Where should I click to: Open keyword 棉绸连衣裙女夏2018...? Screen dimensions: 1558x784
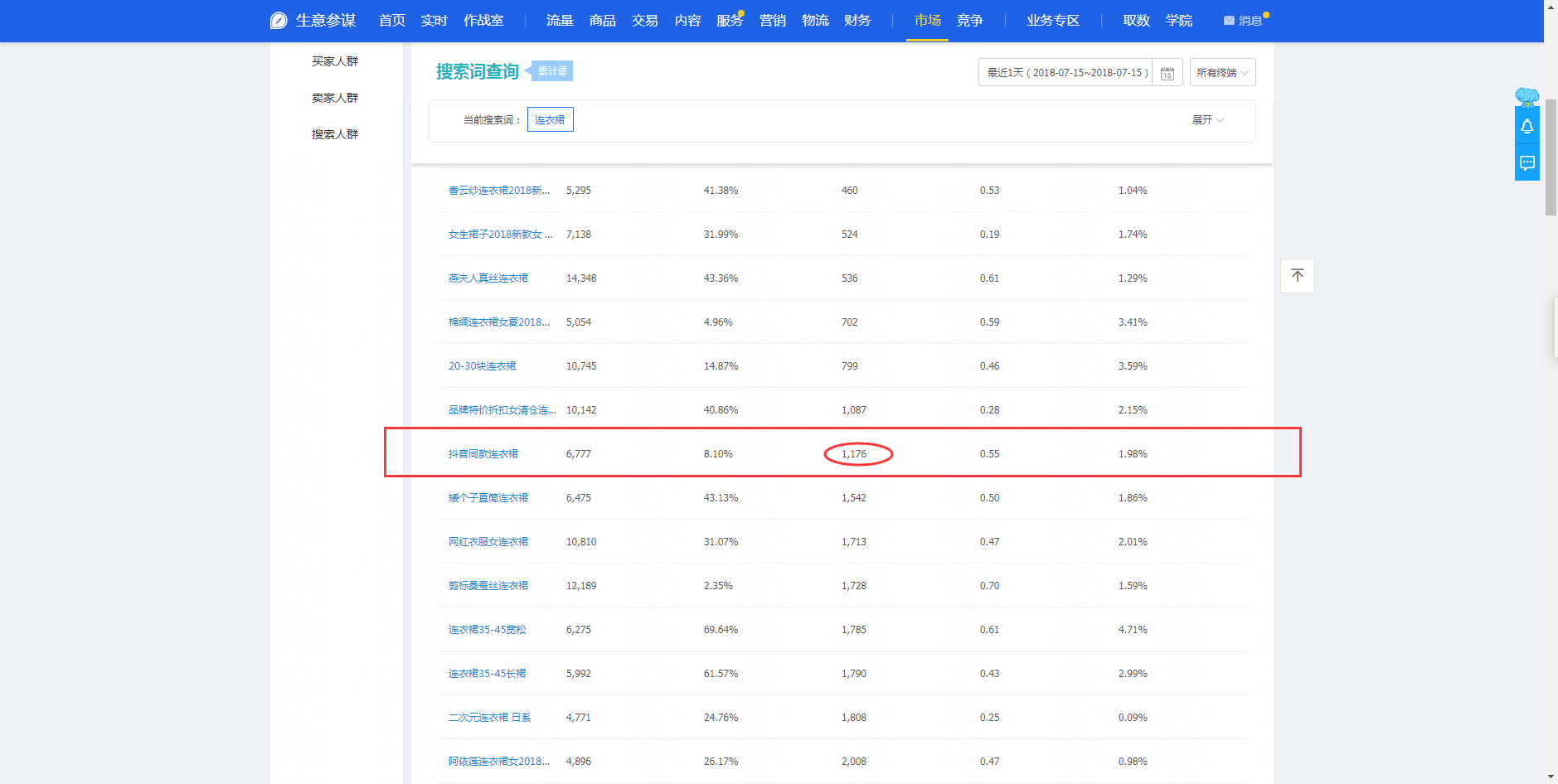[499, 322]
